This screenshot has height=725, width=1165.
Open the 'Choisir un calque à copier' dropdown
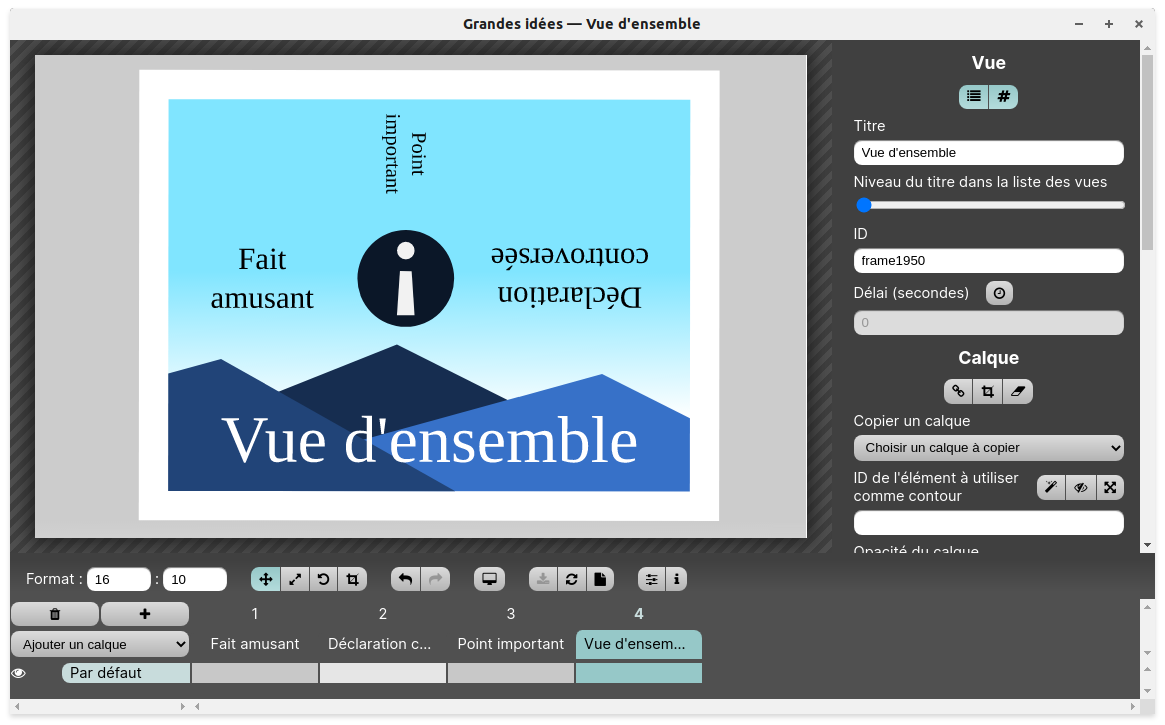pyautogui.click(x=988, y=447)
